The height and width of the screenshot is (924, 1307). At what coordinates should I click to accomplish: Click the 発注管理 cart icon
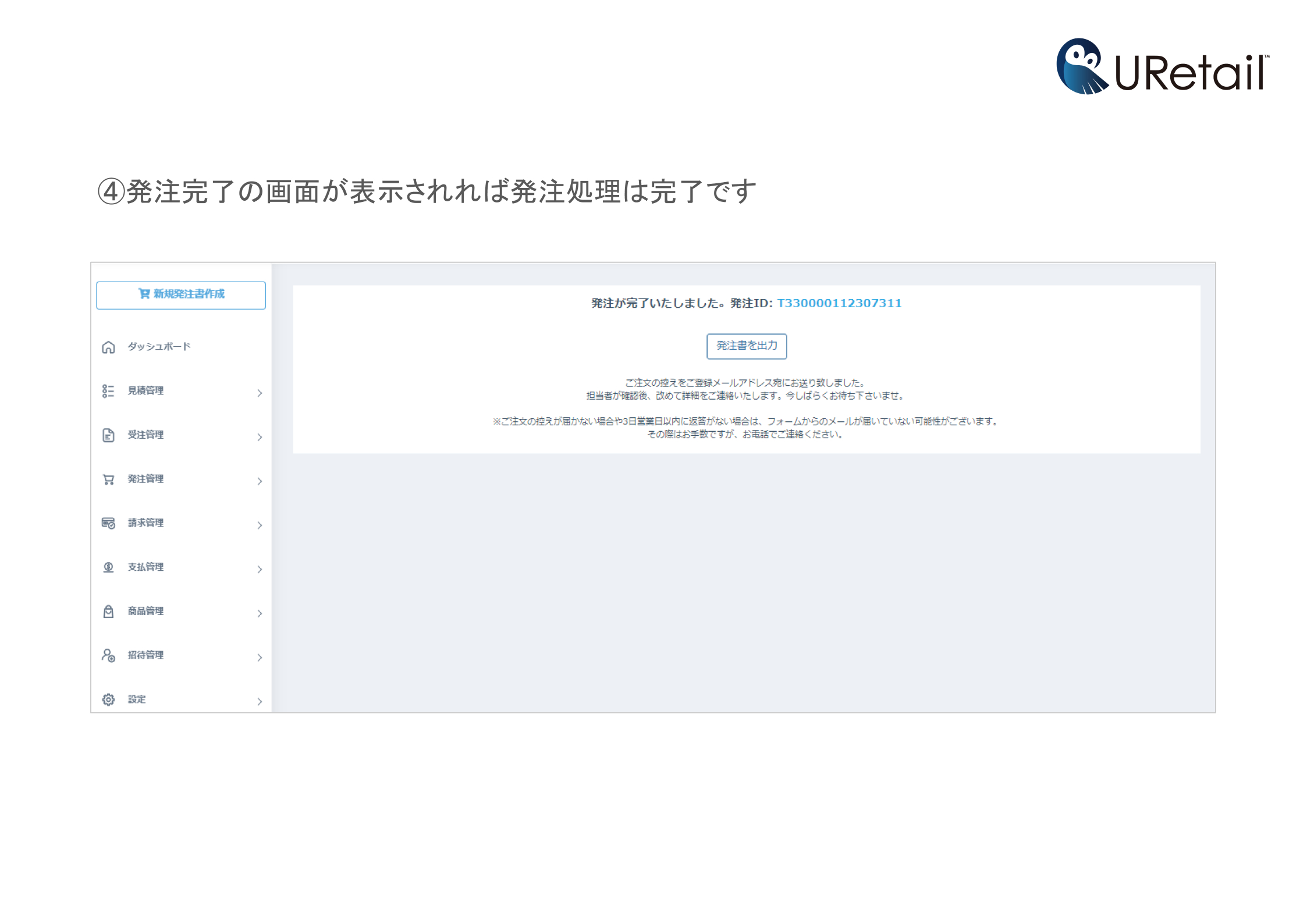[x=108, y=479]
